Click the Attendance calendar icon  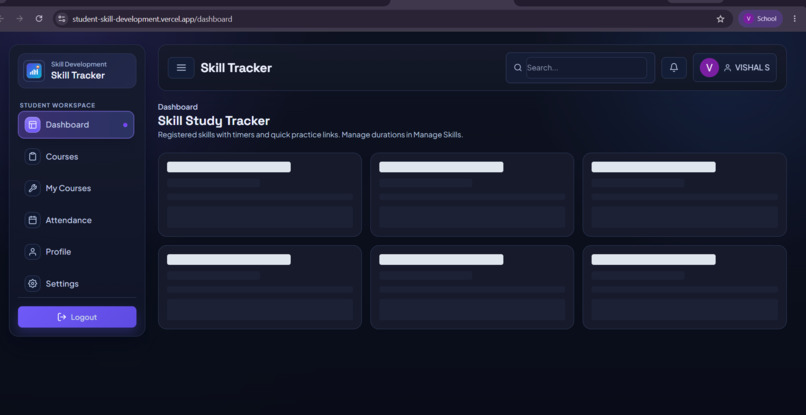click(x=33, y=220)
